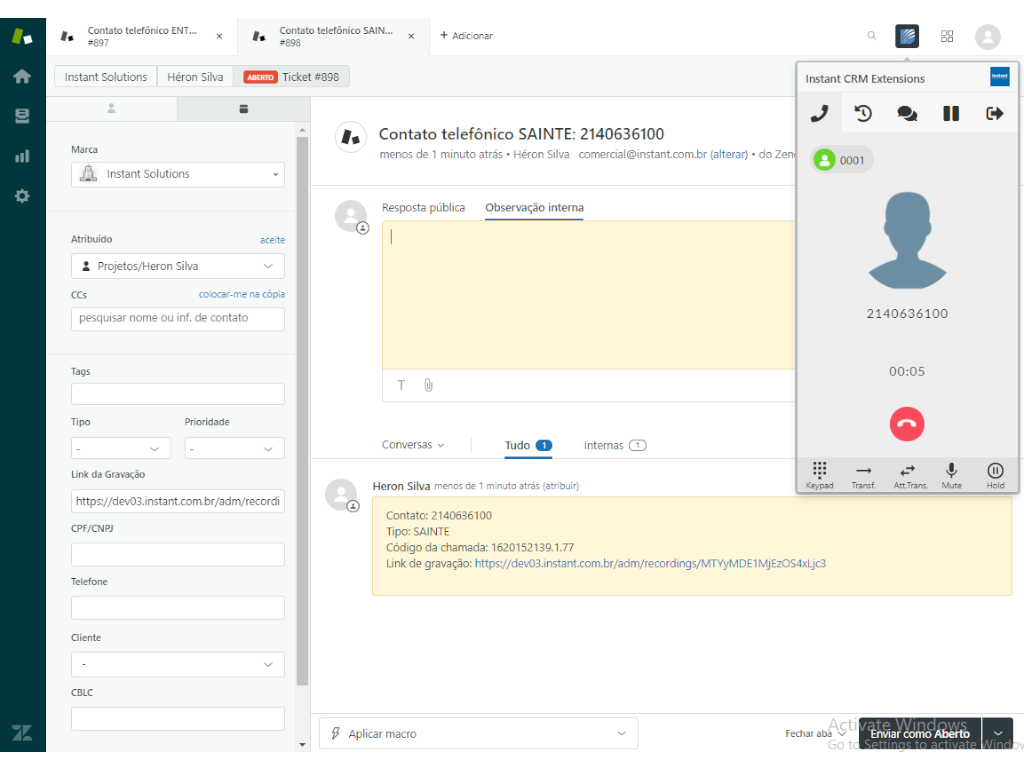Open the recording link in comment
This screenshot has height=768, width=1024.
point(650,564)
